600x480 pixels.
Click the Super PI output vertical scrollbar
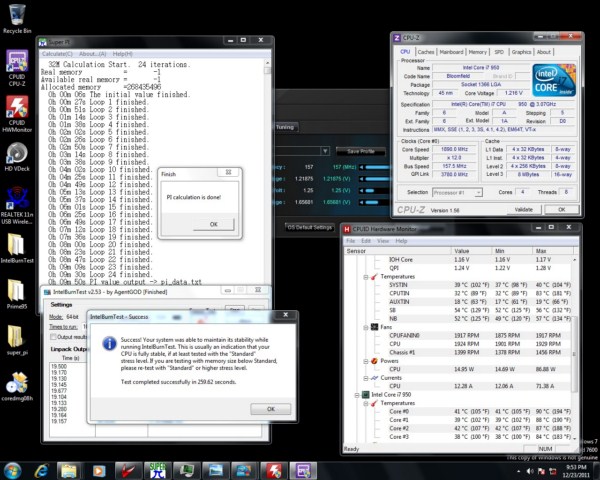click(267, 171)
